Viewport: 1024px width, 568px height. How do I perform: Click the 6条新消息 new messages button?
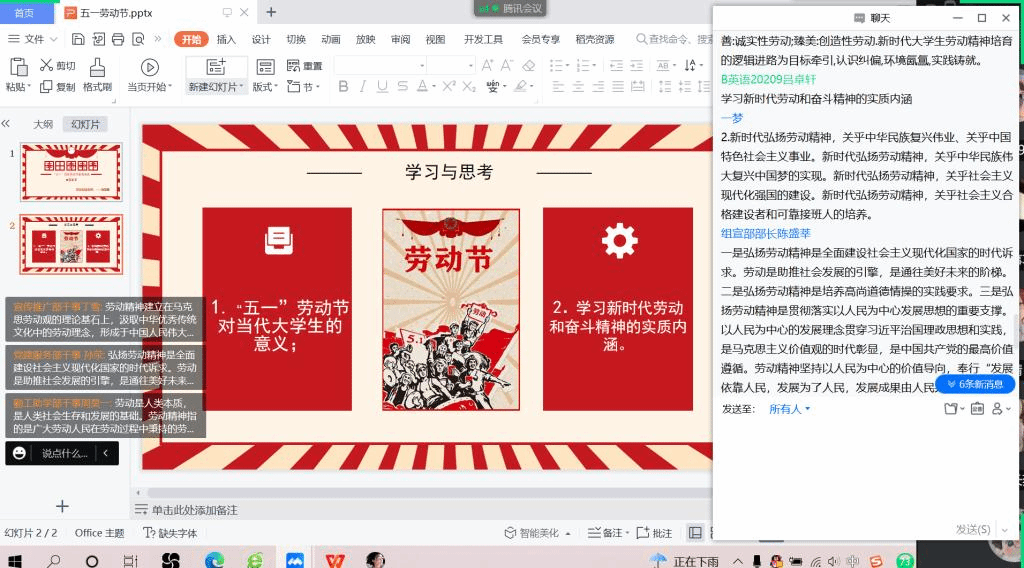tap(974, 384)
